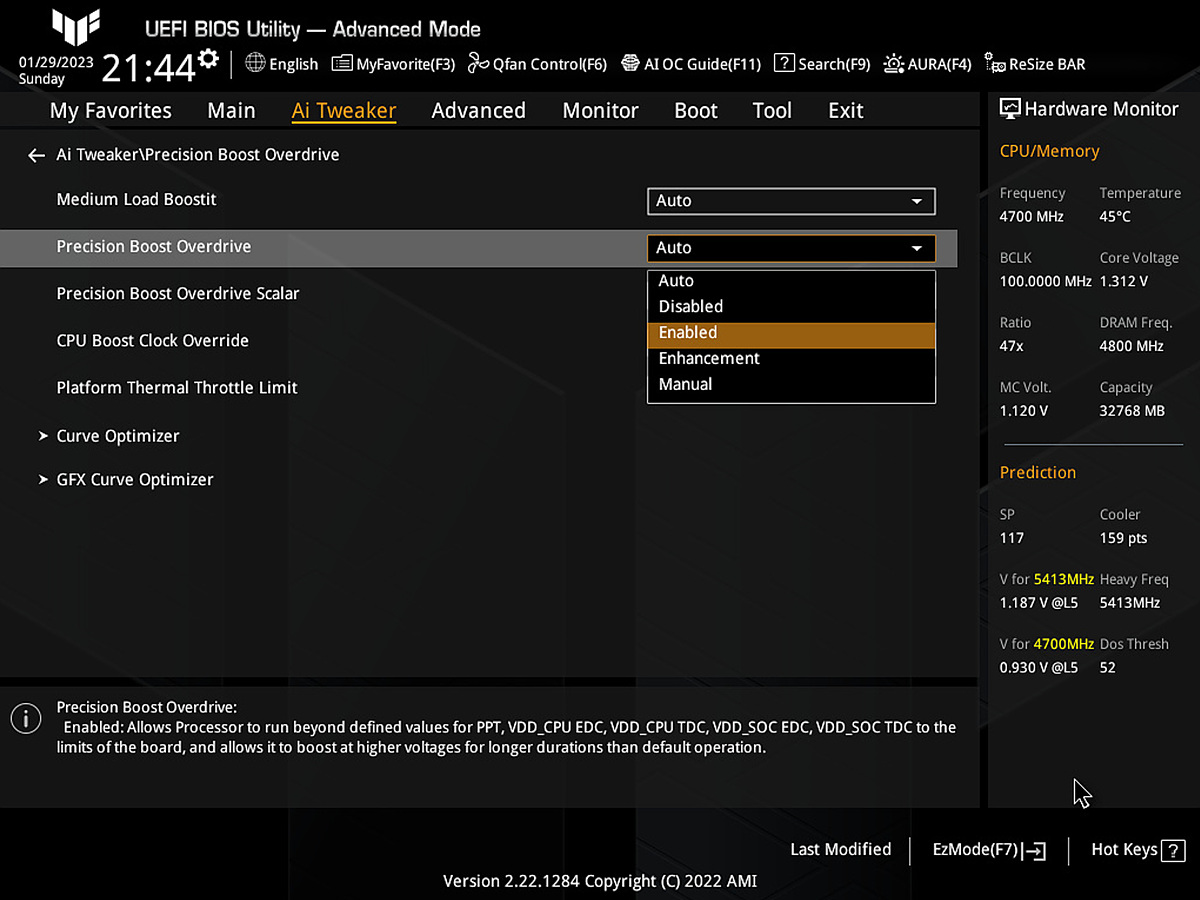Viewport: 1200px width, 900px height.
Task: Open the Medium Load Boostit dropdown
Action: point(791,201)
